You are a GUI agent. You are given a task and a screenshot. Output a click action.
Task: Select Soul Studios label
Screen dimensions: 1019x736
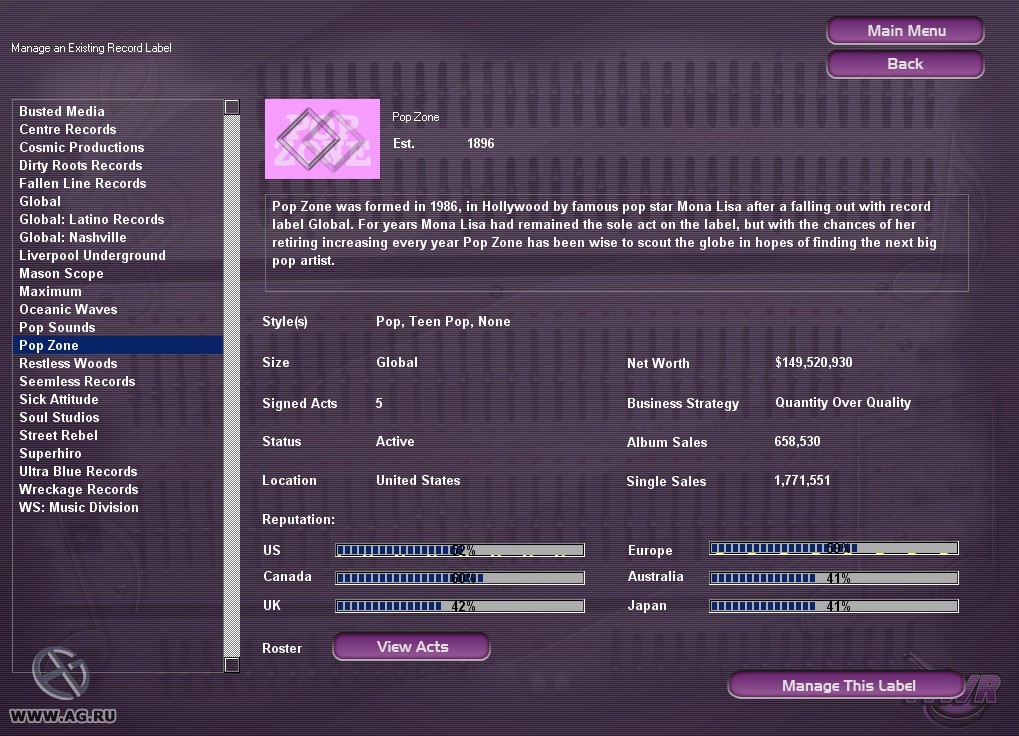[x=59, y=418]
